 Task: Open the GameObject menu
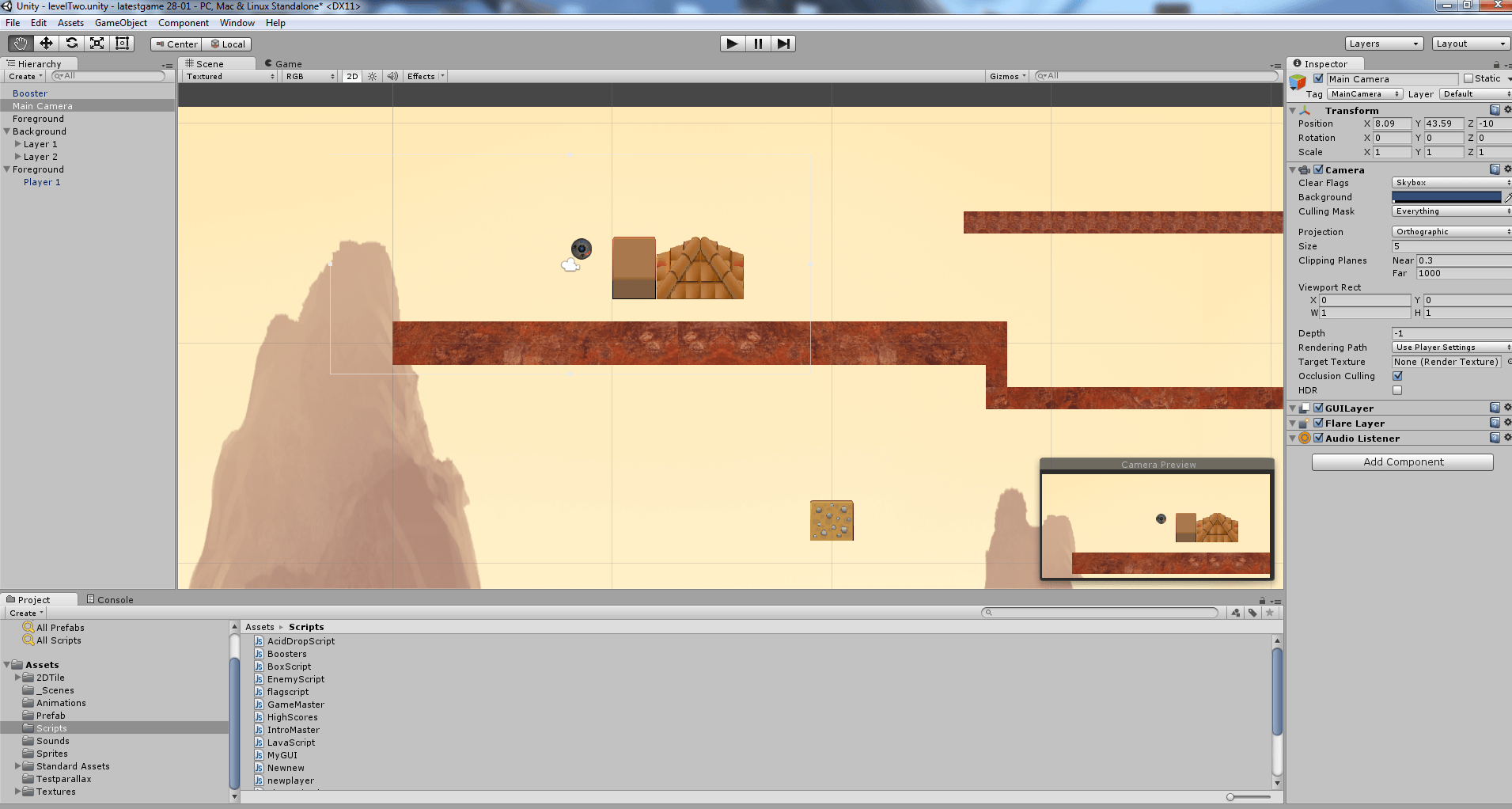coord(120,23)
